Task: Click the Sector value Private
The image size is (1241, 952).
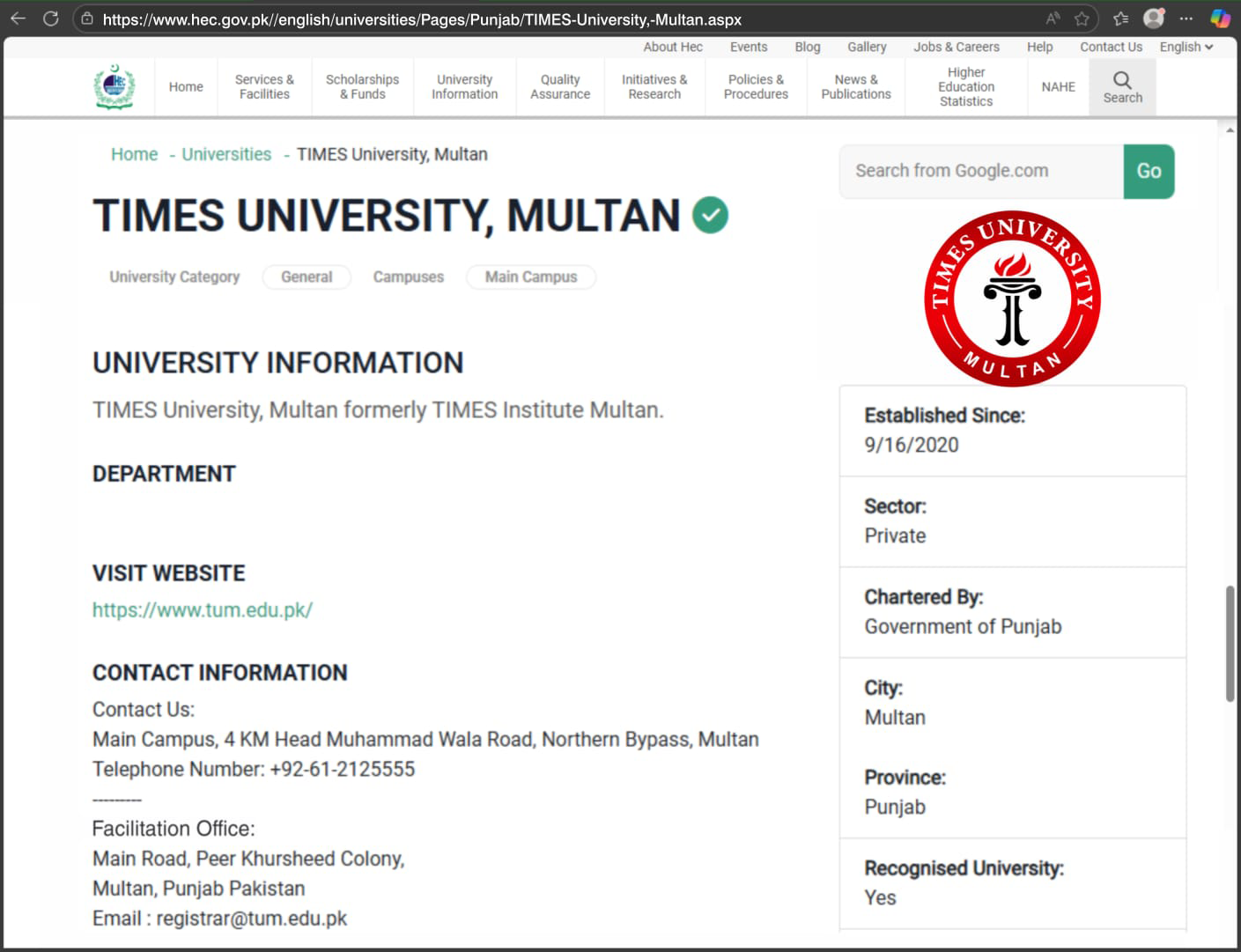Action: click(895, 535)
